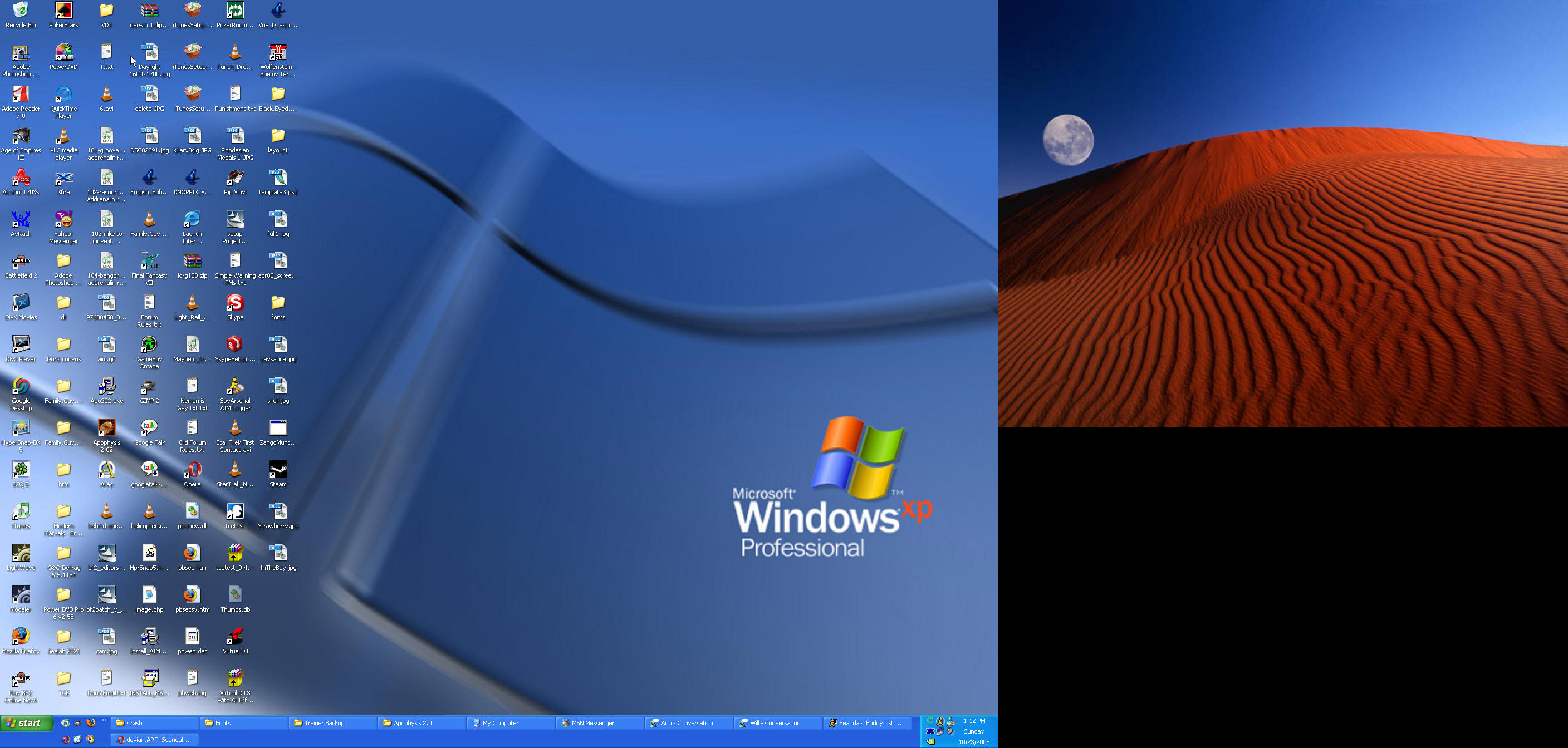Open the Recycle Bin icon
The height and width of the screenshot is (748, 1568).
click(21, 15)
